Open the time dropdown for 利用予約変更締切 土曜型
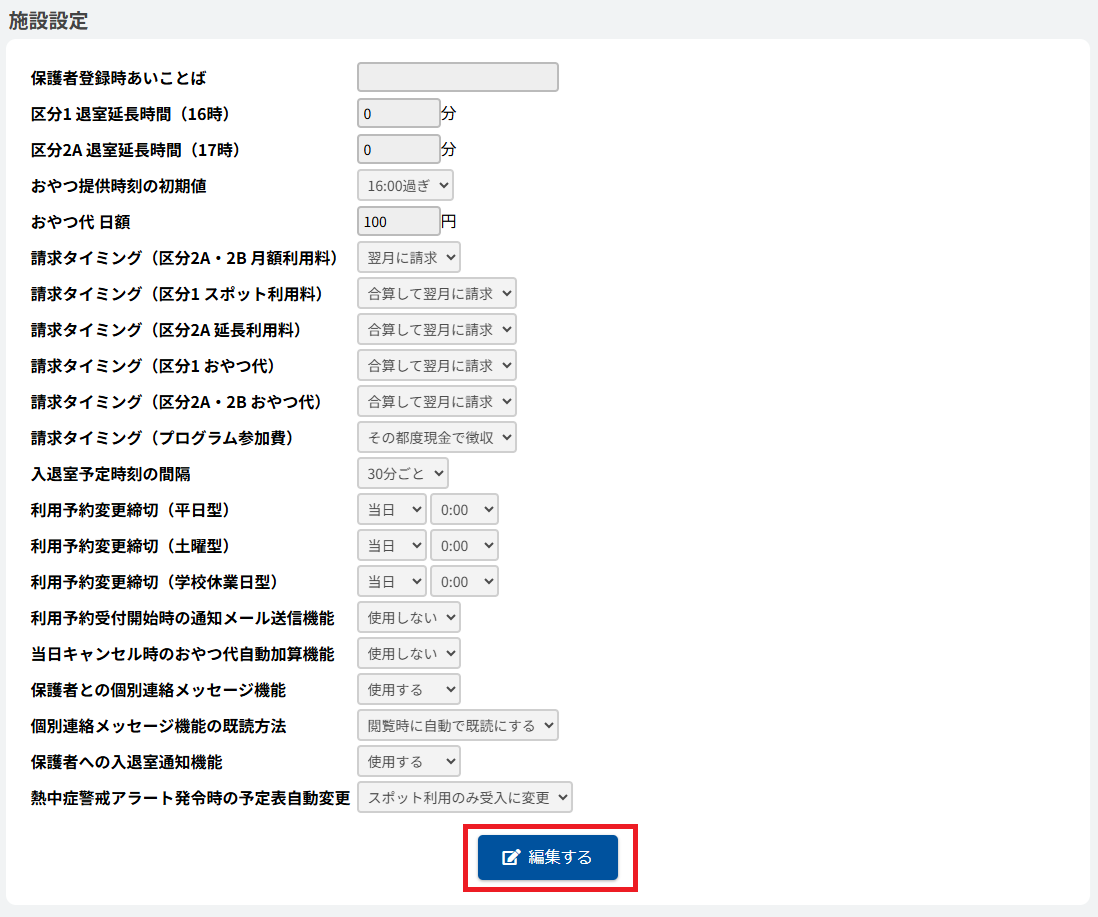The image size is (1098, 917). click(464, 545)
